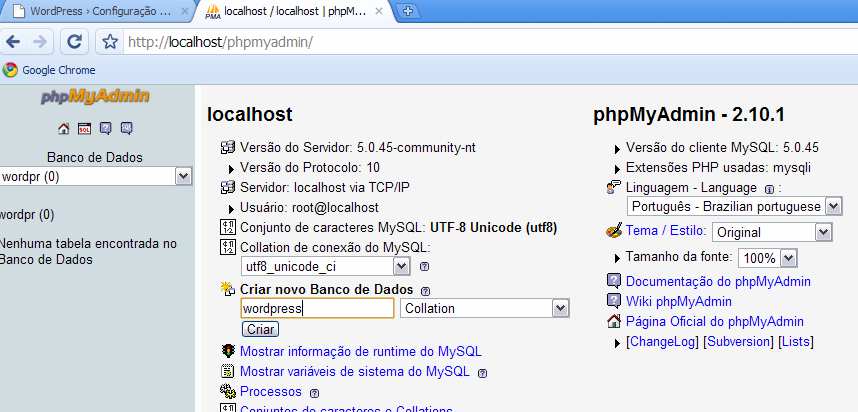Open Banco de Dados dropdown showing wordpr (0)

pos(95,176)
